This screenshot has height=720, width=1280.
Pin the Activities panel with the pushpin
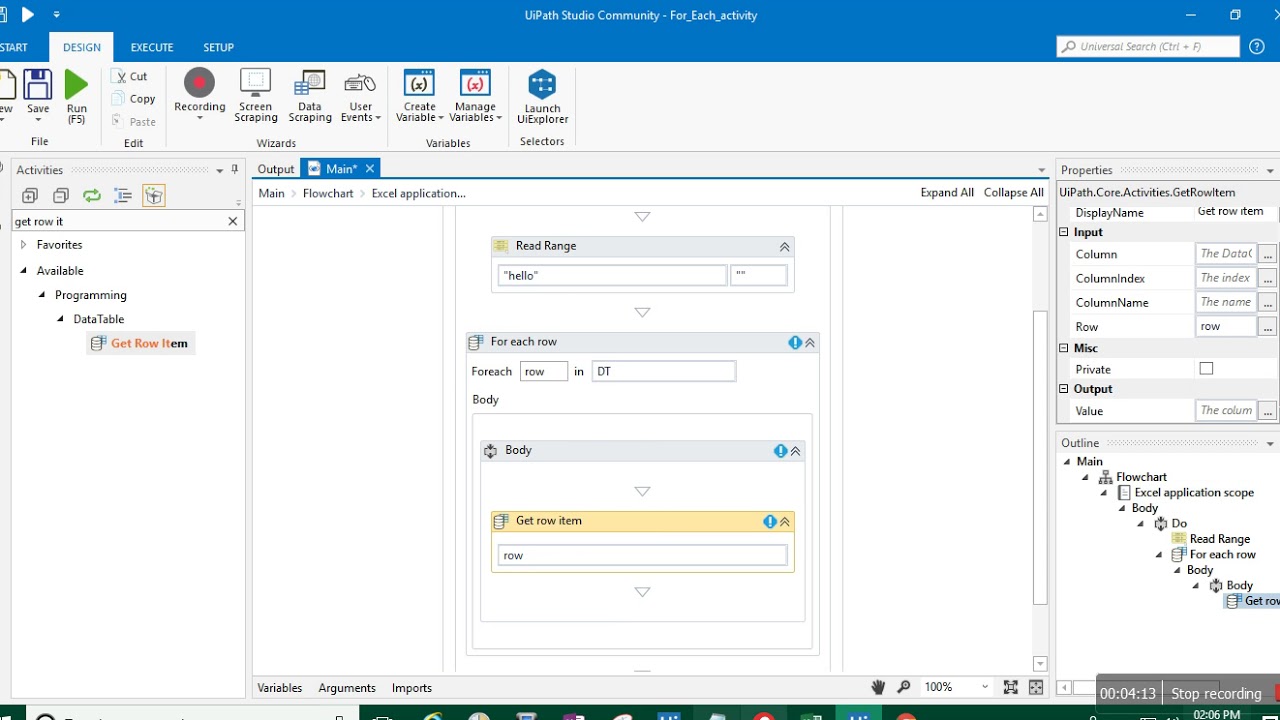pyautogui.click(x=235, y=170)
